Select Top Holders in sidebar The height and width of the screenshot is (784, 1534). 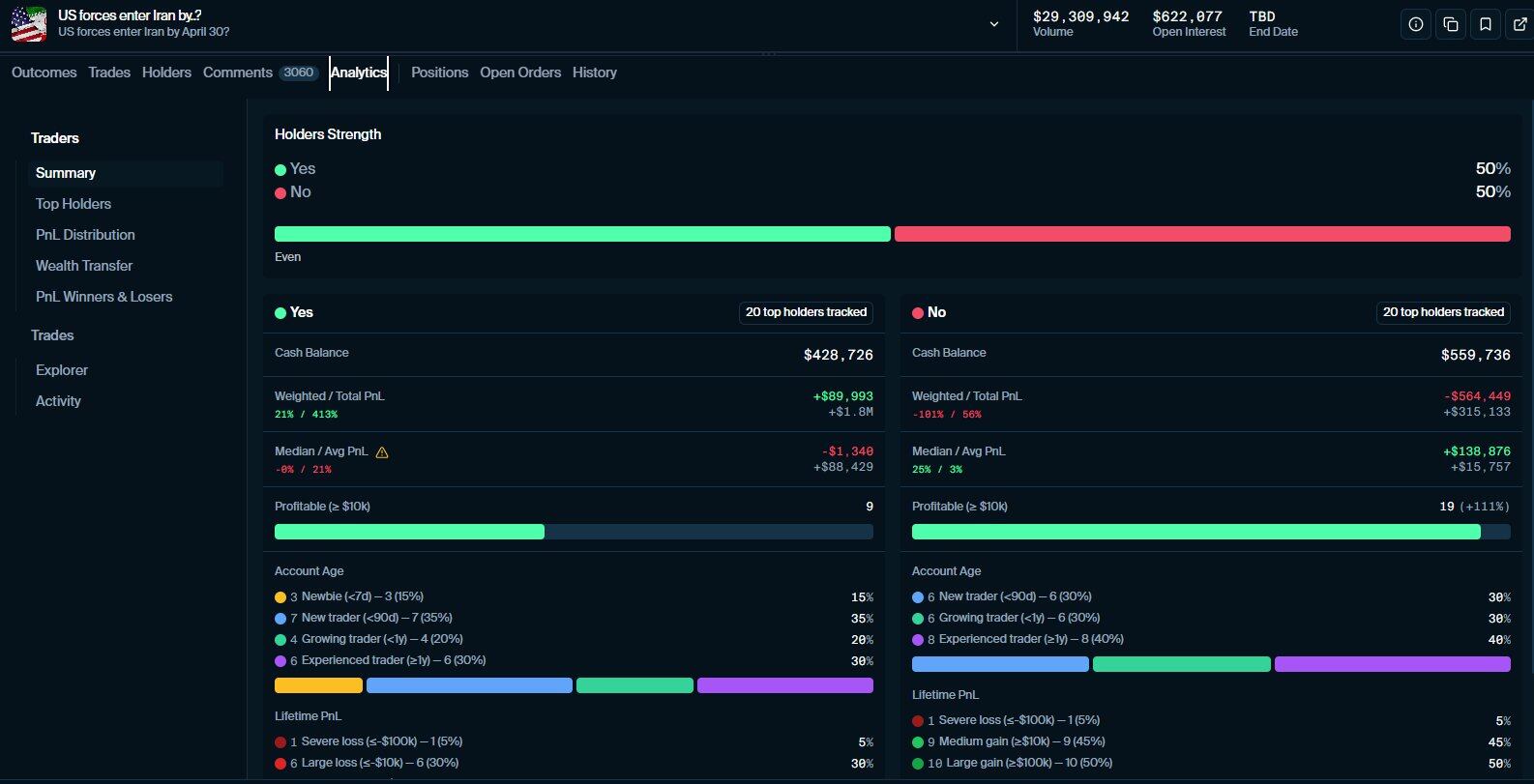[x=74, y=204]
